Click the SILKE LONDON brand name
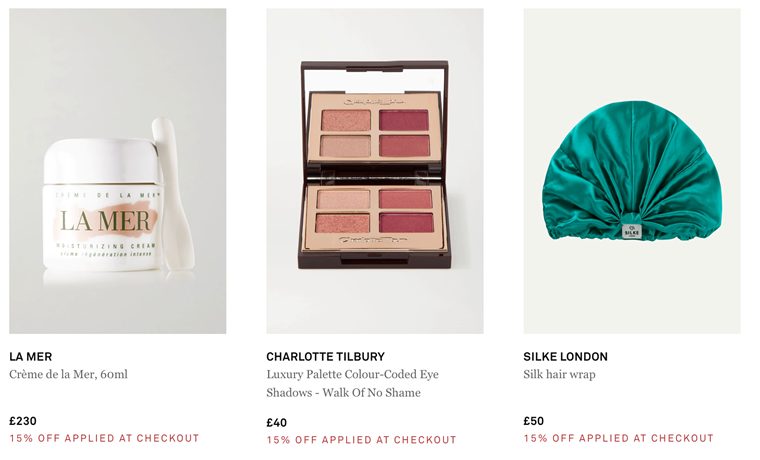The width and height of the screenshot is (760, 460). [x=565, y=357]
